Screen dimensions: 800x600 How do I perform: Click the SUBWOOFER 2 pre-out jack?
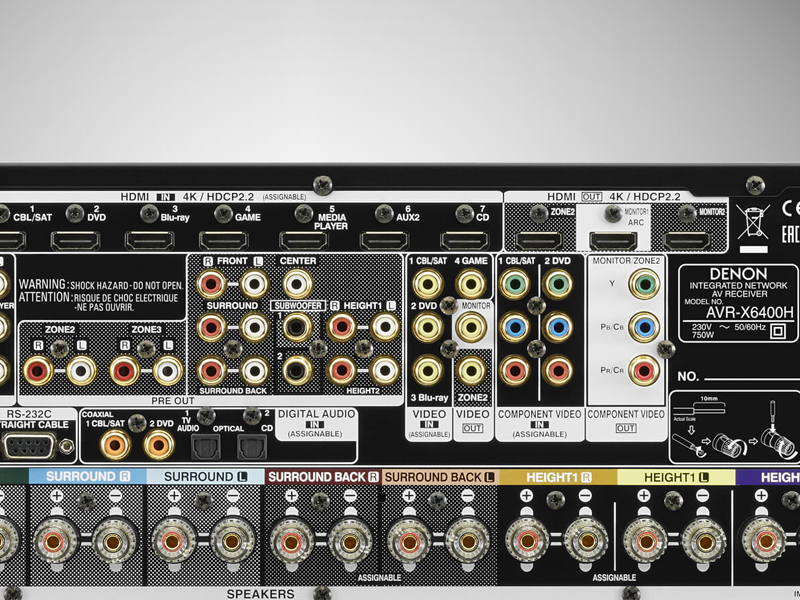coord(297,370)
